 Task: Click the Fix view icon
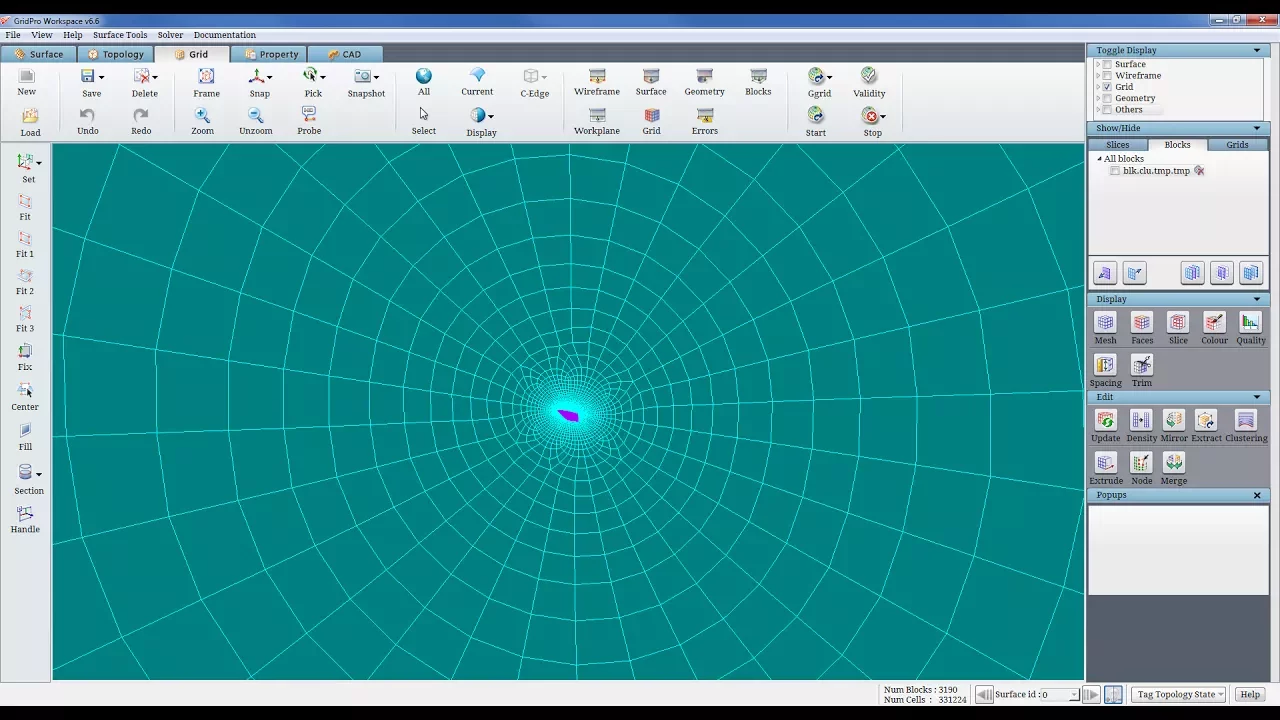point(25,351)
